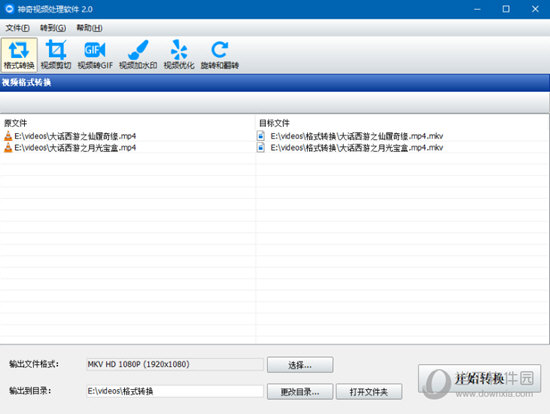Click the VLC cone icon of 月光宝盒.mp4
550x414 pixels.
click(8, 148)
